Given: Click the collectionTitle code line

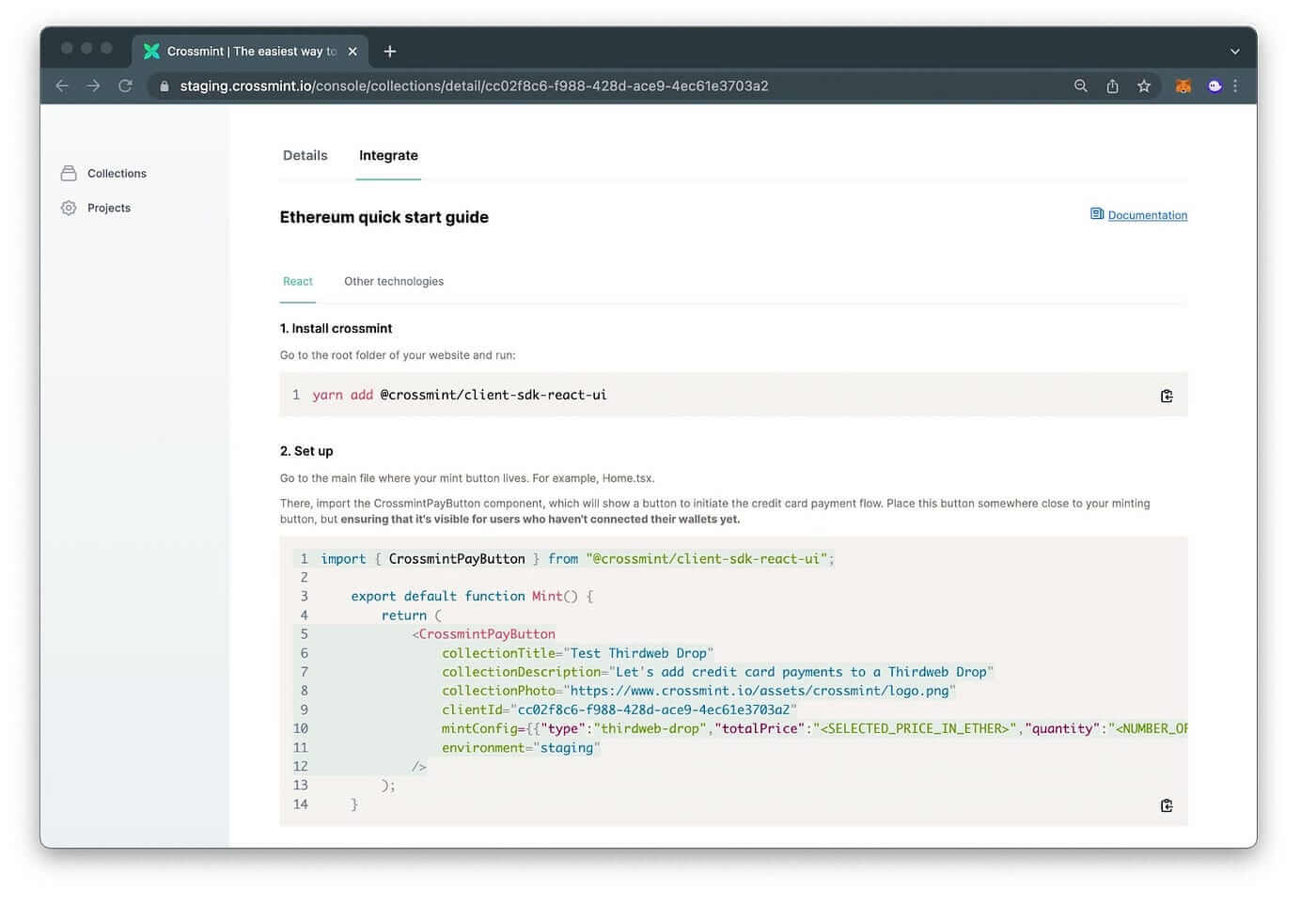Looking at the screenshot, I should tap(578, 653).
